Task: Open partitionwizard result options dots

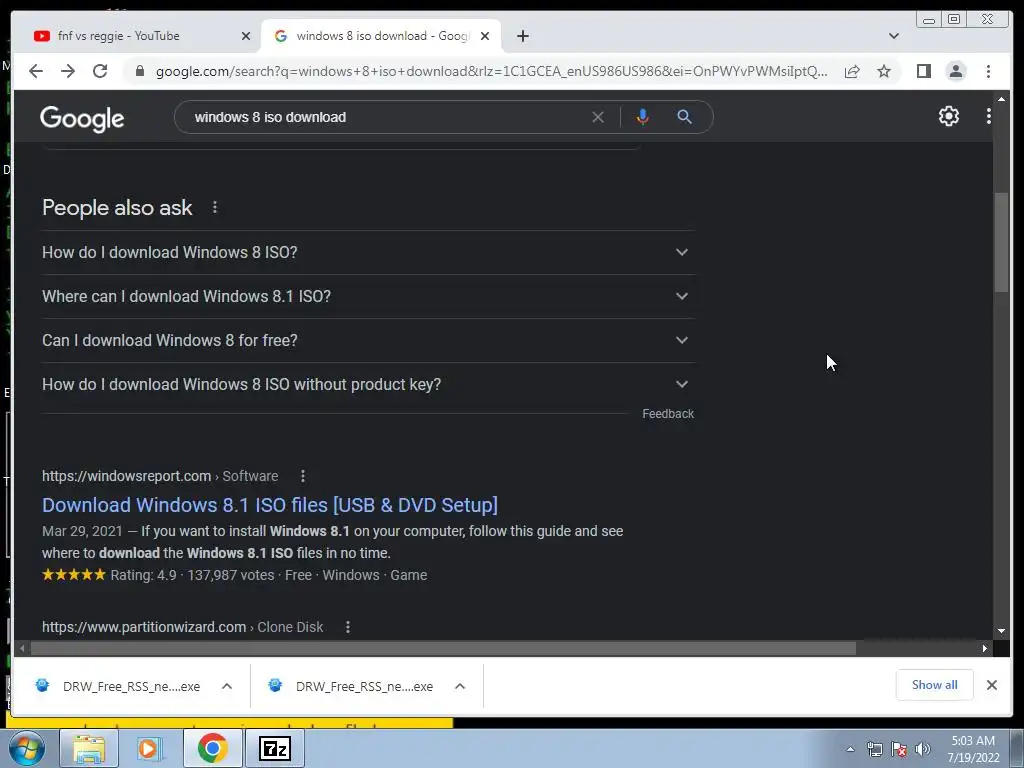Action: click(348, 627)
